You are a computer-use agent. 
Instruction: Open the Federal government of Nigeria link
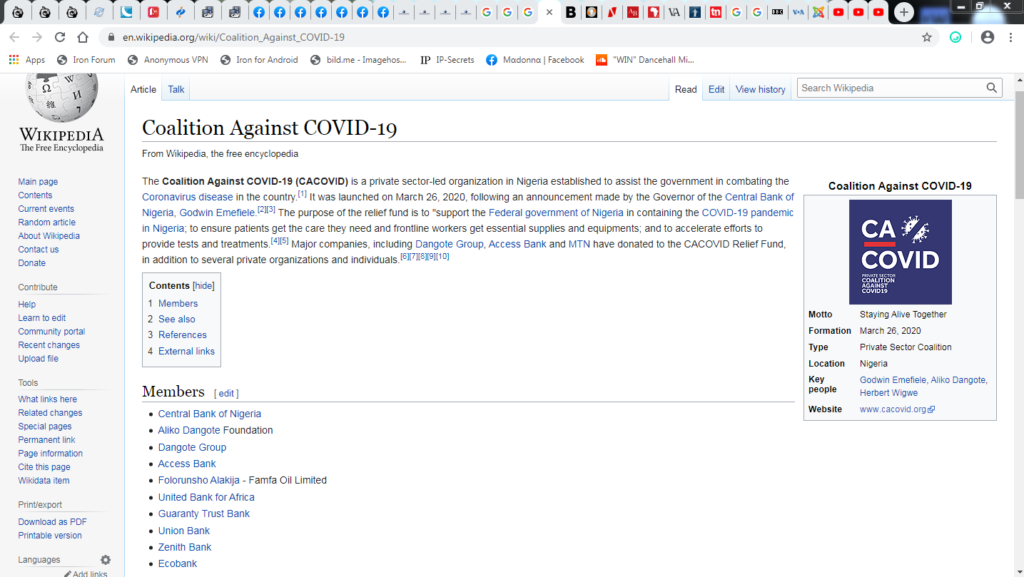556,213
